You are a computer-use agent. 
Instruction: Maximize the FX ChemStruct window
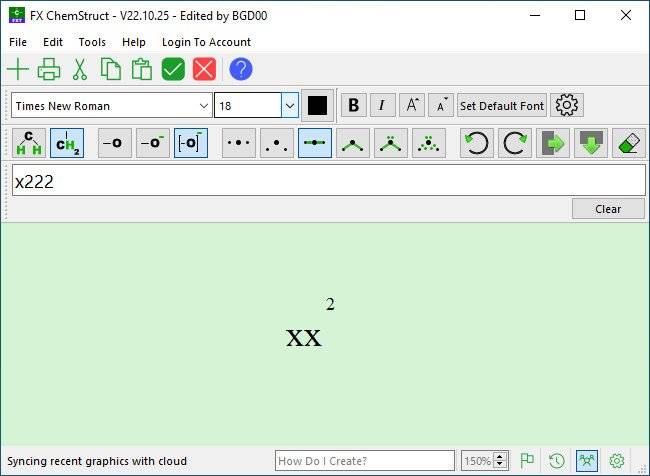pos(580,15)
